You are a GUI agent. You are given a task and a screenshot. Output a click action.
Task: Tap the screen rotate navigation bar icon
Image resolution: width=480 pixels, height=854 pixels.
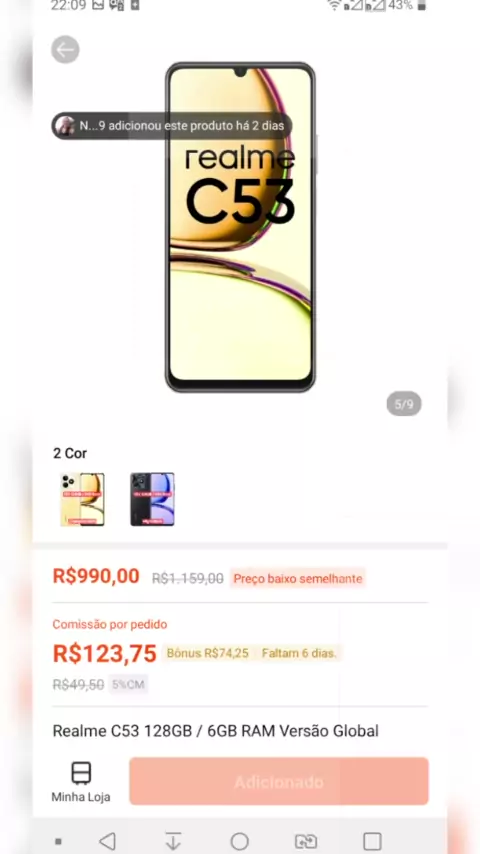[306, 841]
